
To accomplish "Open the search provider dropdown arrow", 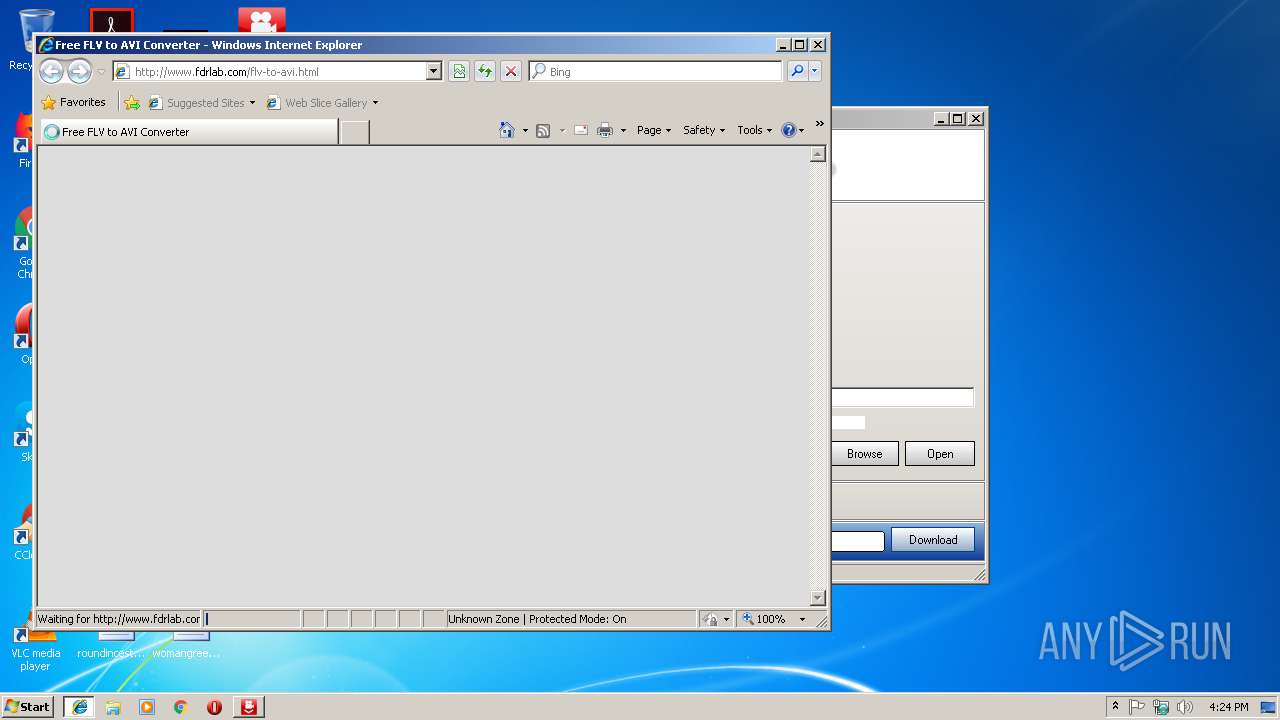I will [x=815, y=71].
